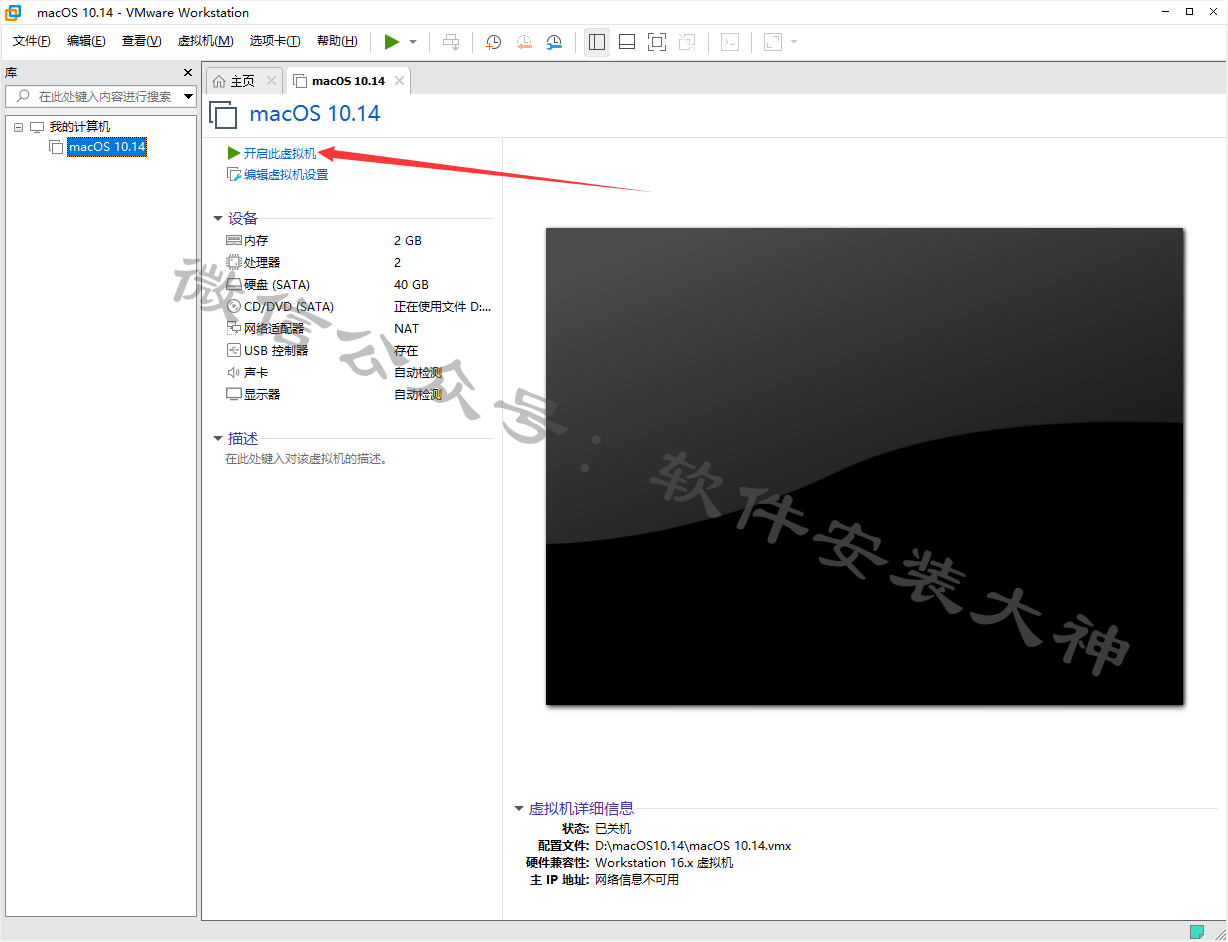Open the snapshot manager icon
This screenshot has height=942, width=1228.
[554, 42]
